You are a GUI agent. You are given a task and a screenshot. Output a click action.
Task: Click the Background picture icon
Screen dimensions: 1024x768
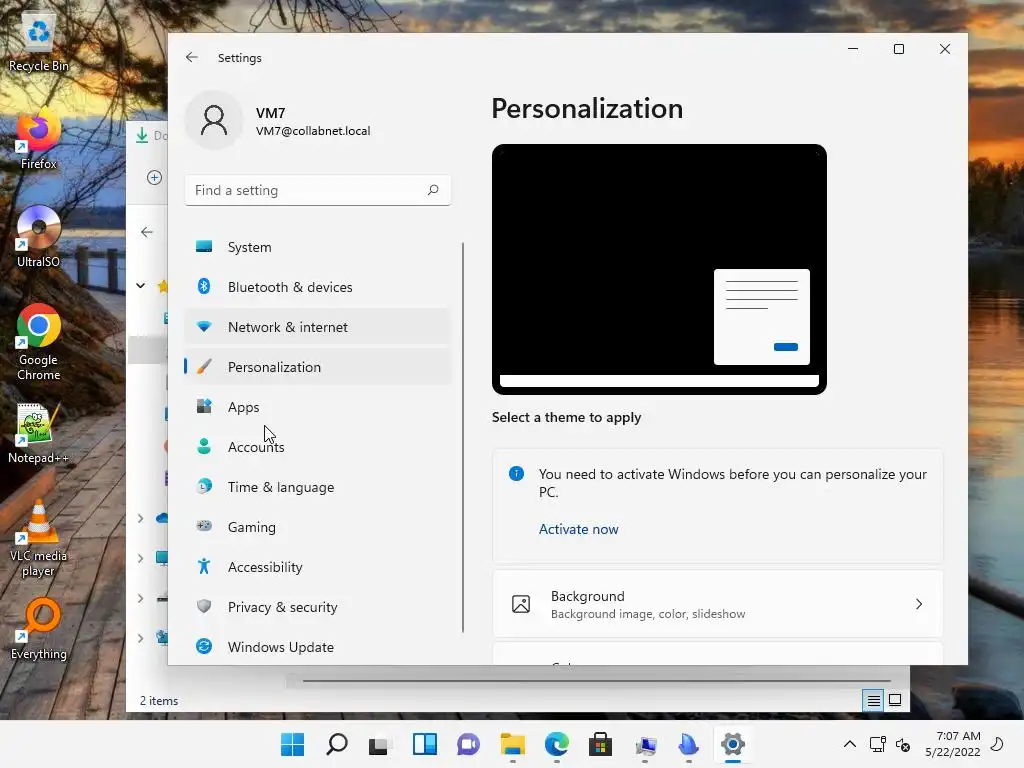tap(520, 604)
